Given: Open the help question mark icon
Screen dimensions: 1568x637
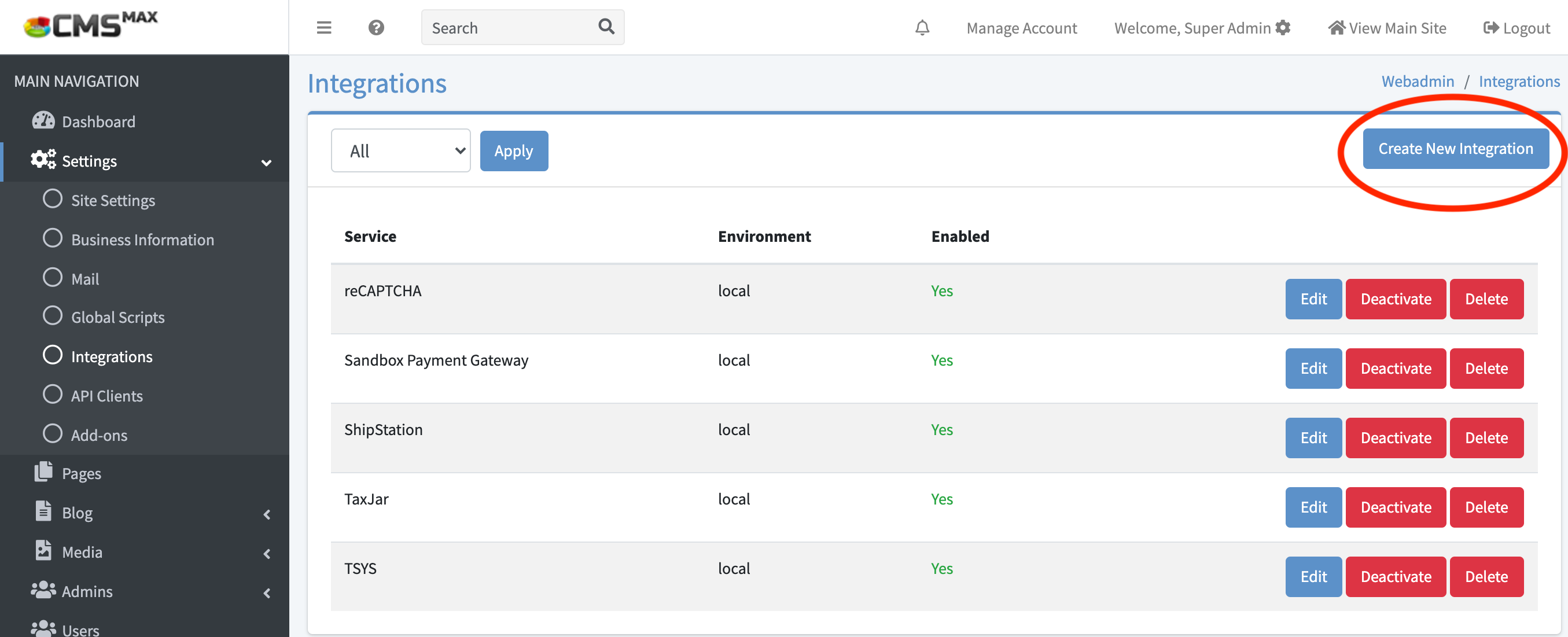Looking at the screenshot, I should coord(376,27).
